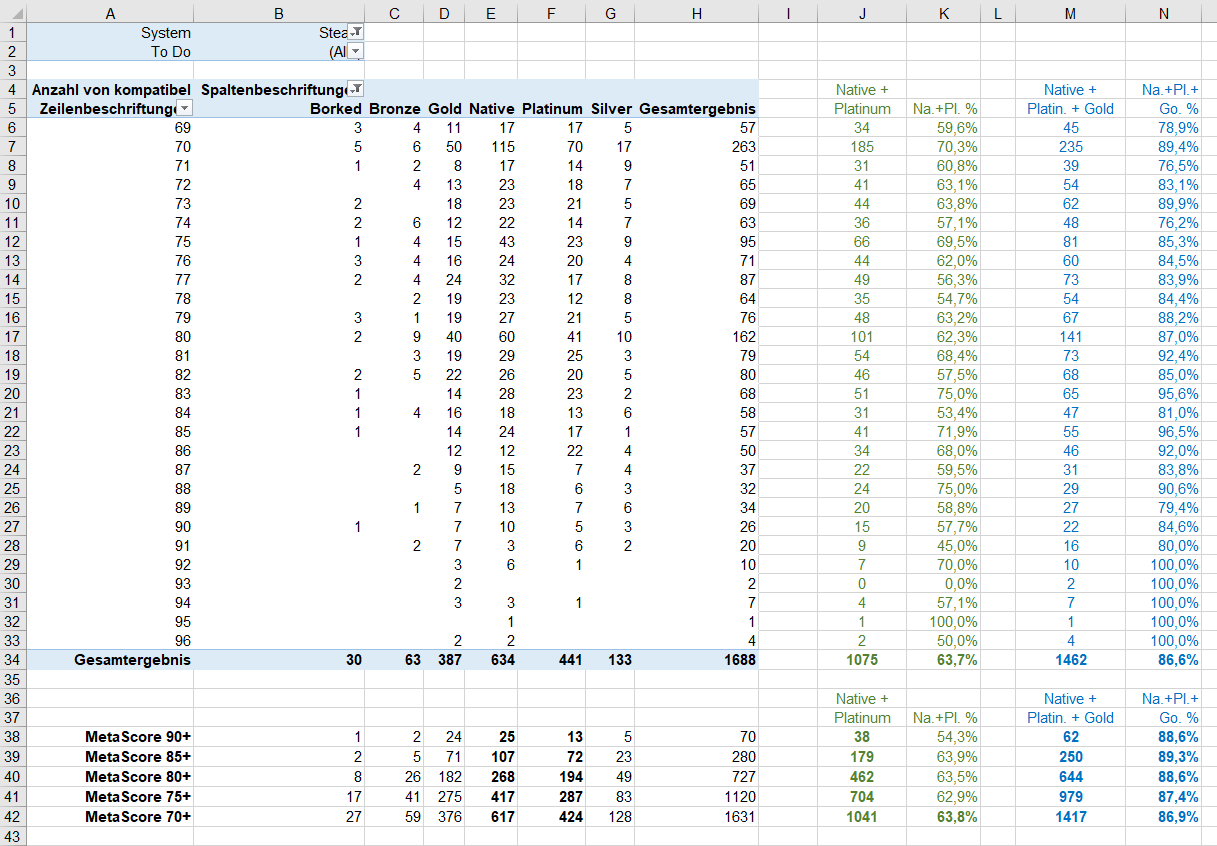Select the Gold total cell 387
This screenshot has height=846, width=1217.
coord(444,660)
